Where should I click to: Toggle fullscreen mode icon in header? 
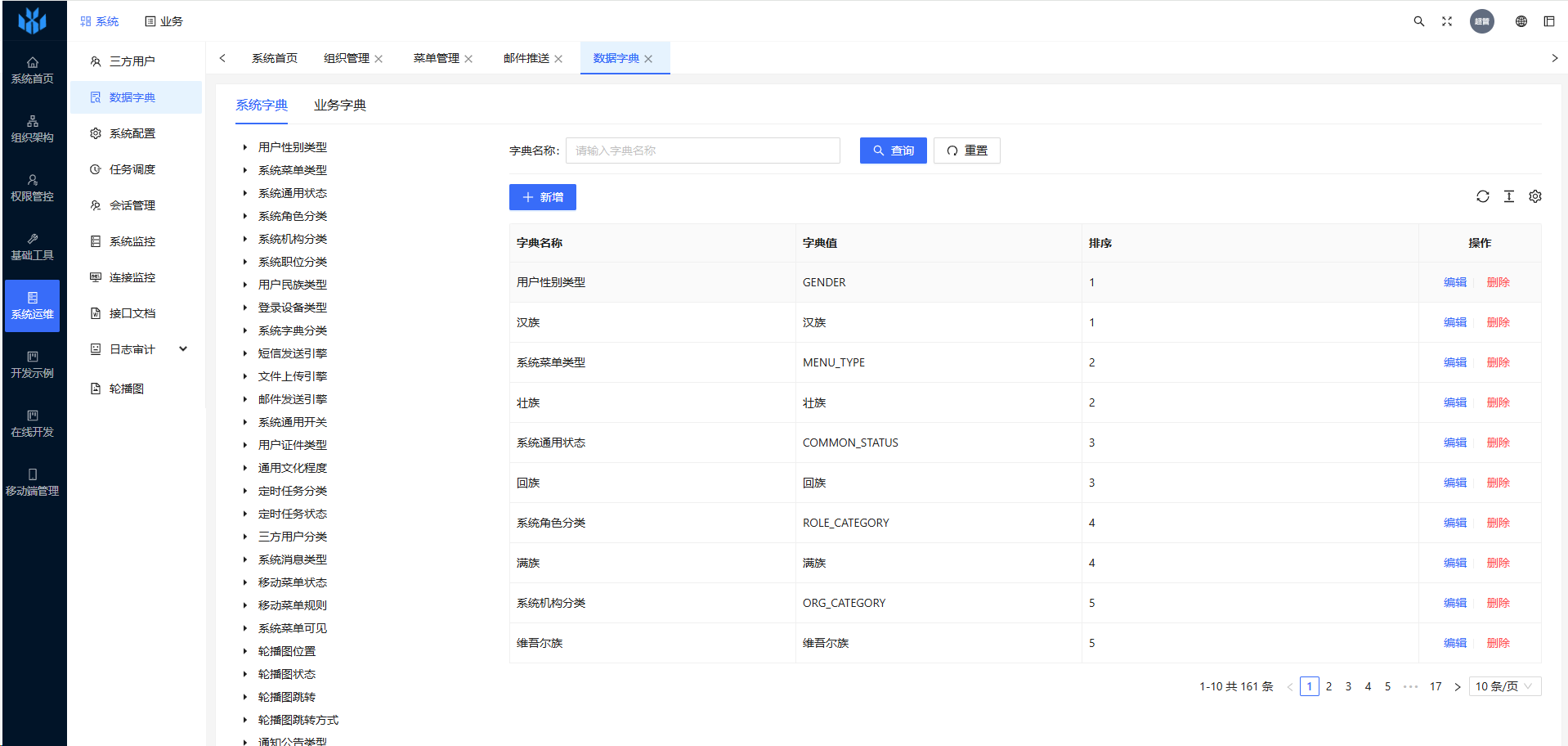click(x=1446, y=21)
